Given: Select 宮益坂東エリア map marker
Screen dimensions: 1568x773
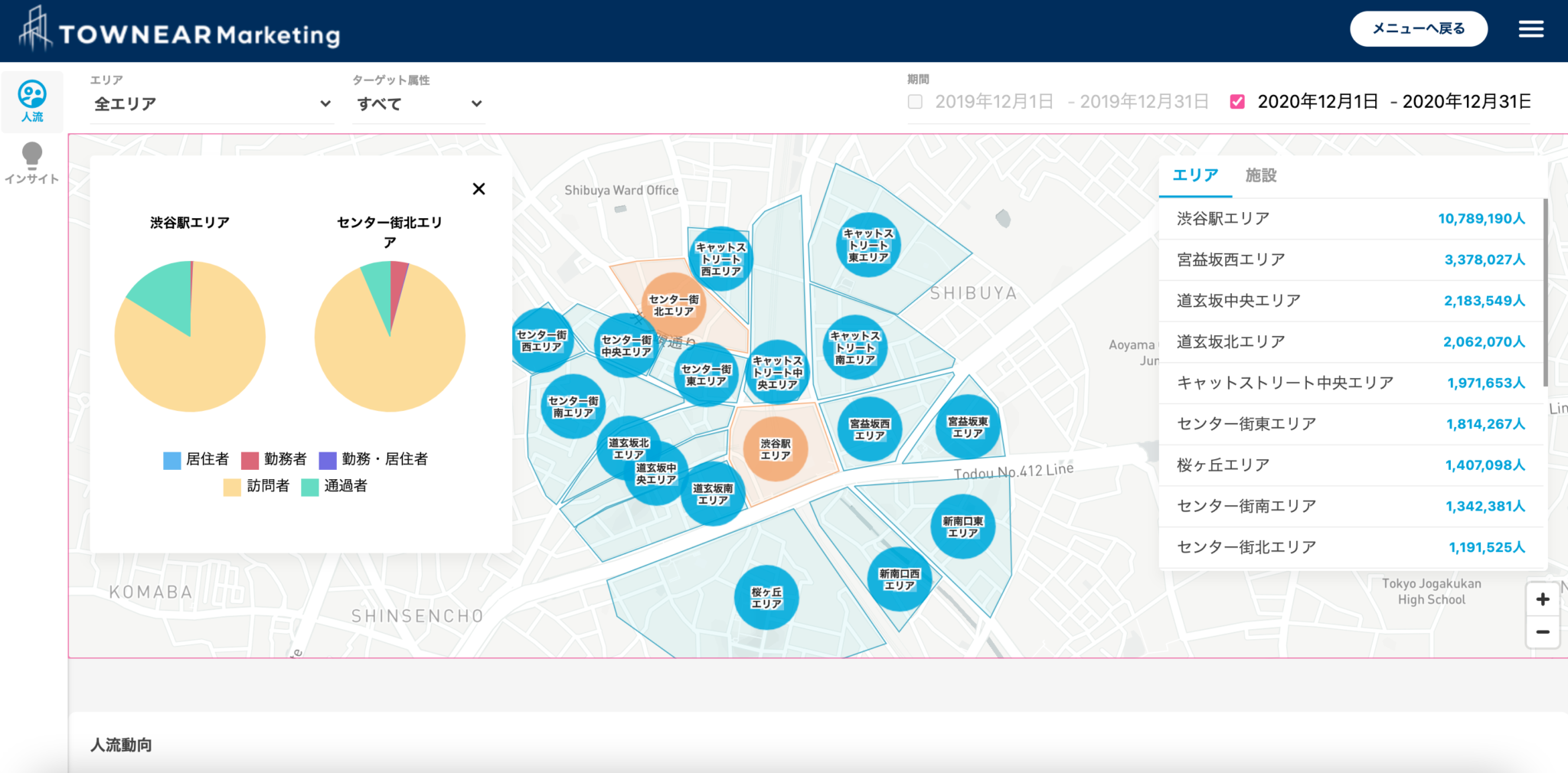Looking at the screenshot, I should 968,427.
